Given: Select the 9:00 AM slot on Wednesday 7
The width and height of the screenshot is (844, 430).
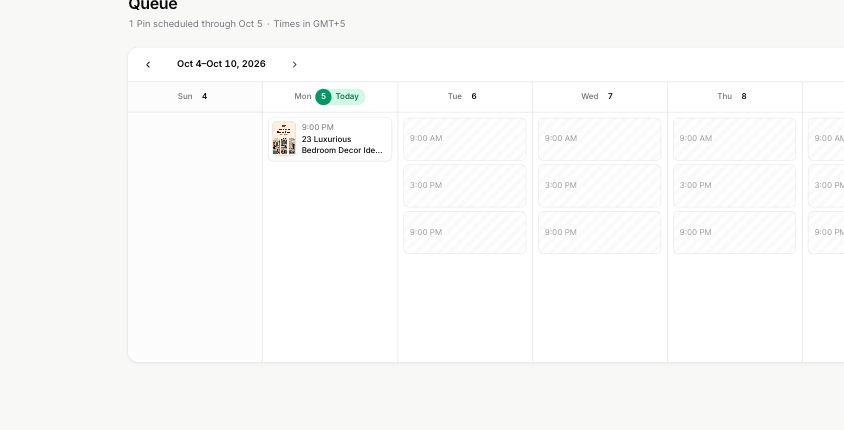Looking at the screenshot, I should pos(600,139).
